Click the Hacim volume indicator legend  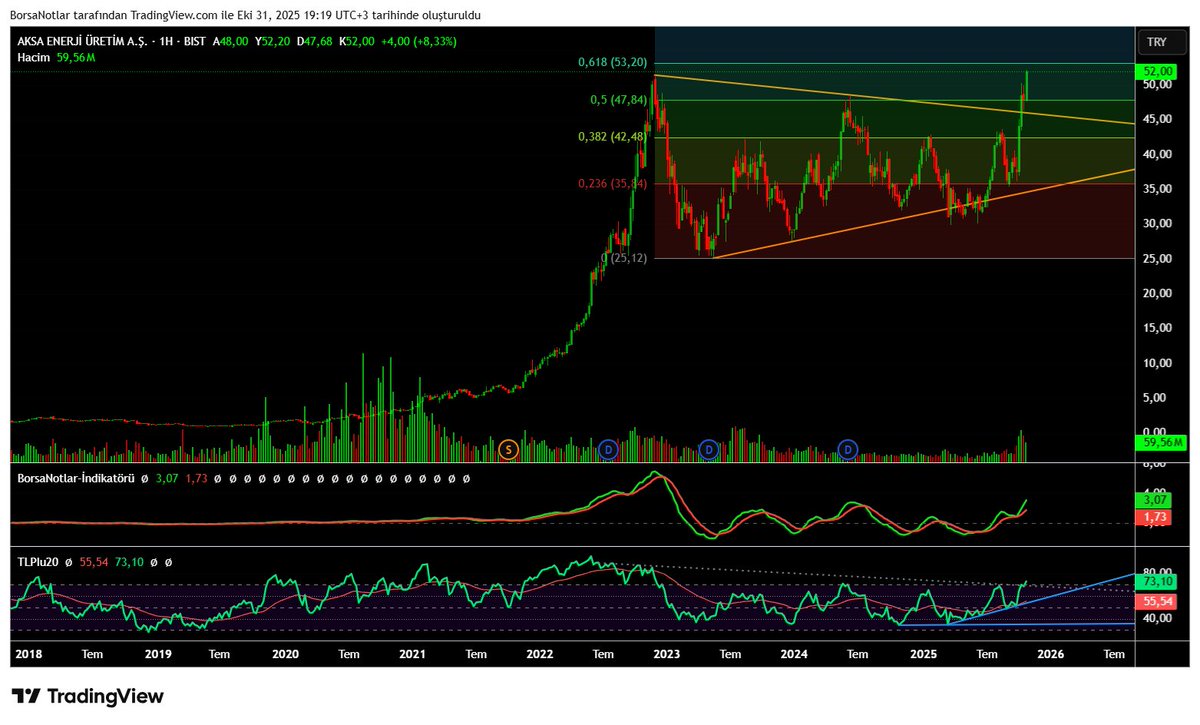(x=35, y=58)
